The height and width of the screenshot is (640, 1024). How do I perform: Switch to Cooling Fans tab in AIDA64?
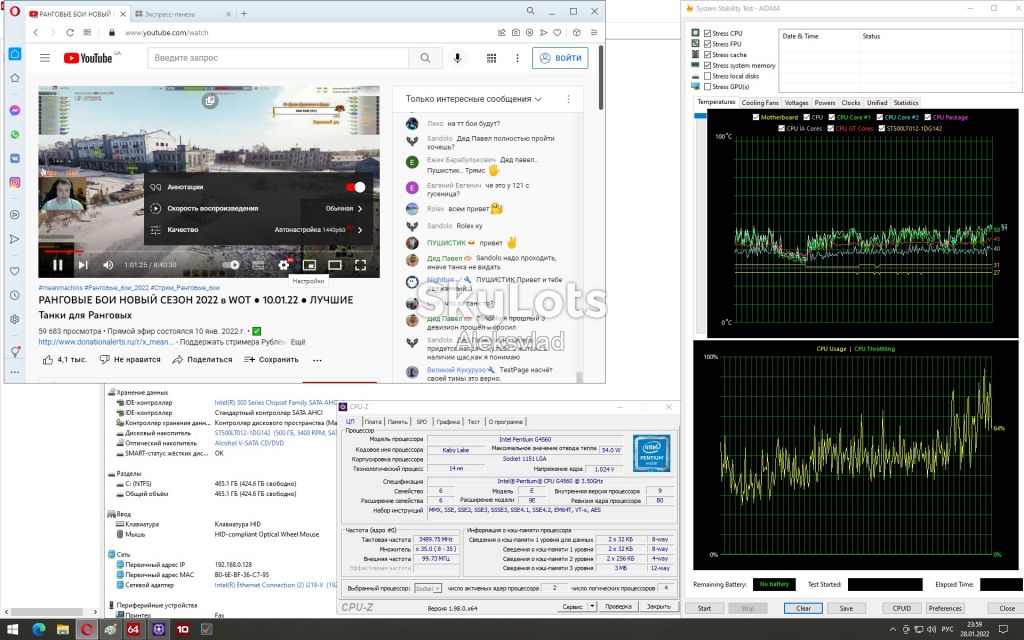coord(760,103)
